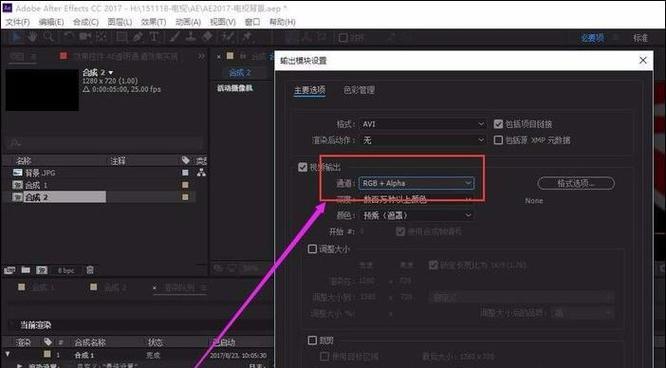
Task: Enable the 裁剪 checkbox
Action: click(x=312, y=340)
